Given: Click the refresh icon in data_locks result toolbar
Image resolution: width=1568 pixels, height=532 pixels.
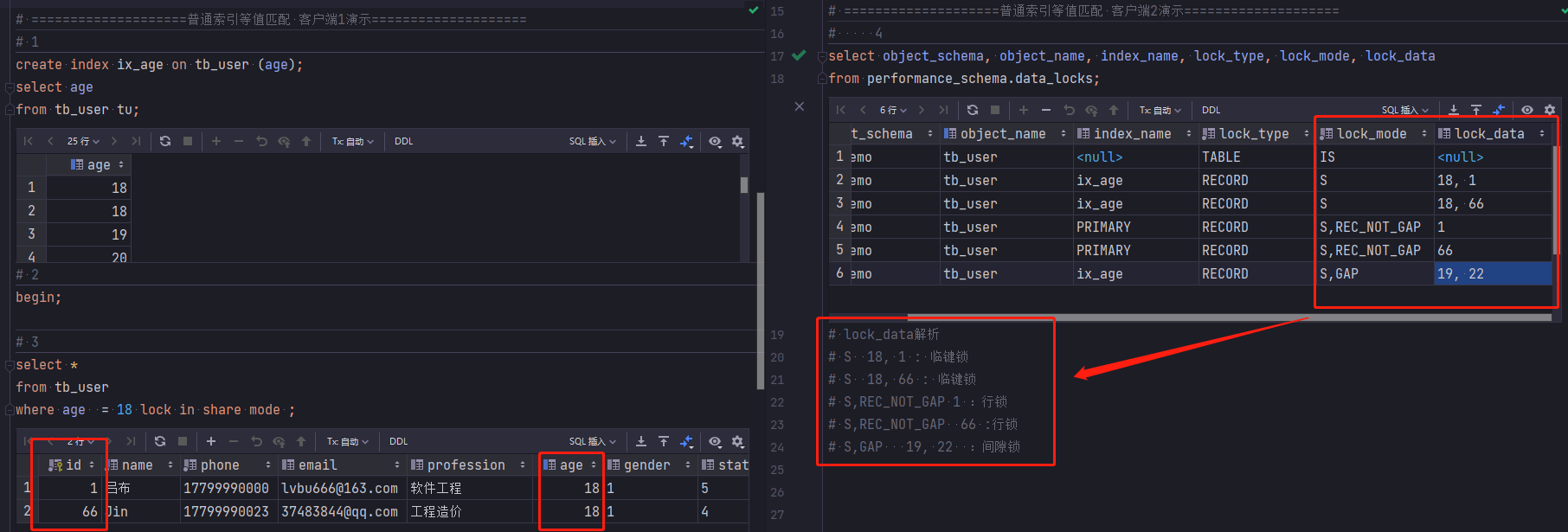Looking at the screenshot, I should 973,110.
